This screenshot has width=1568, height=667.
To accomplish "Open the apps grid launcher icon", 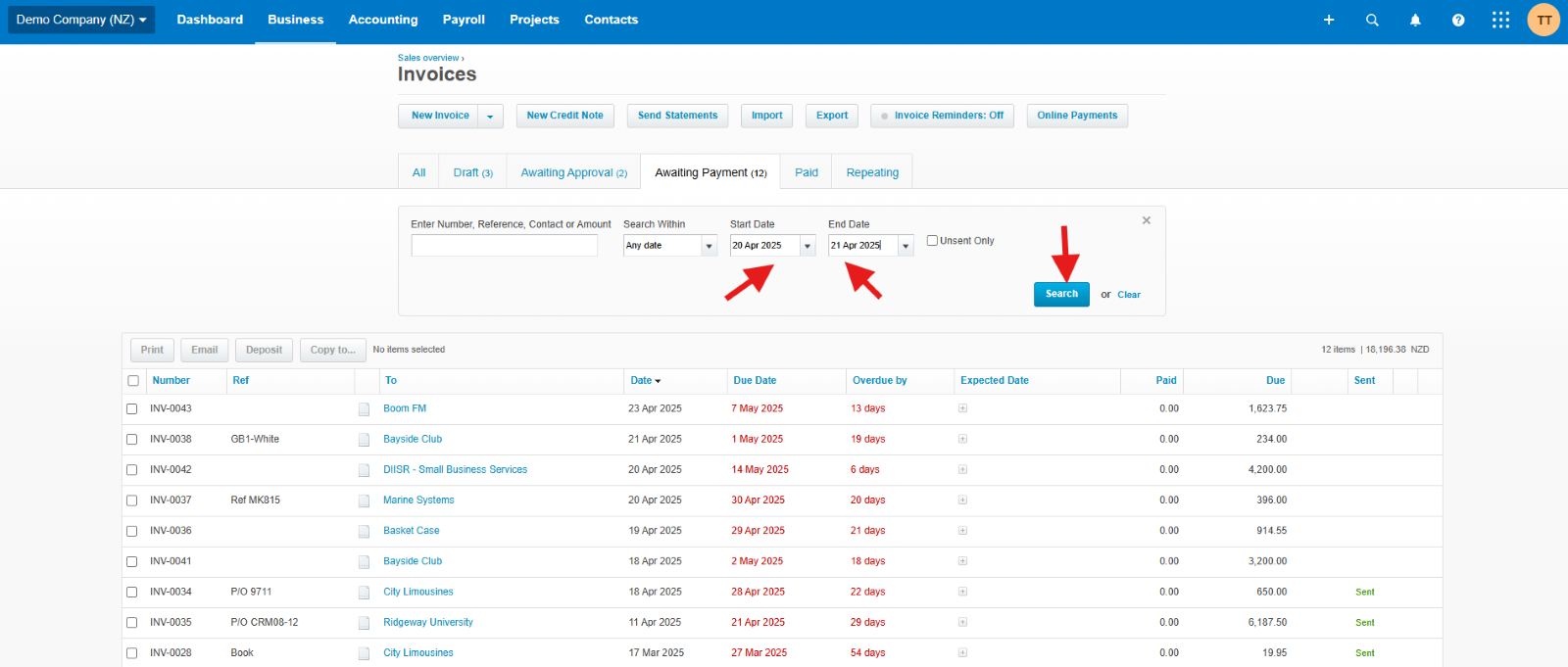I will tap(1500, 20).
